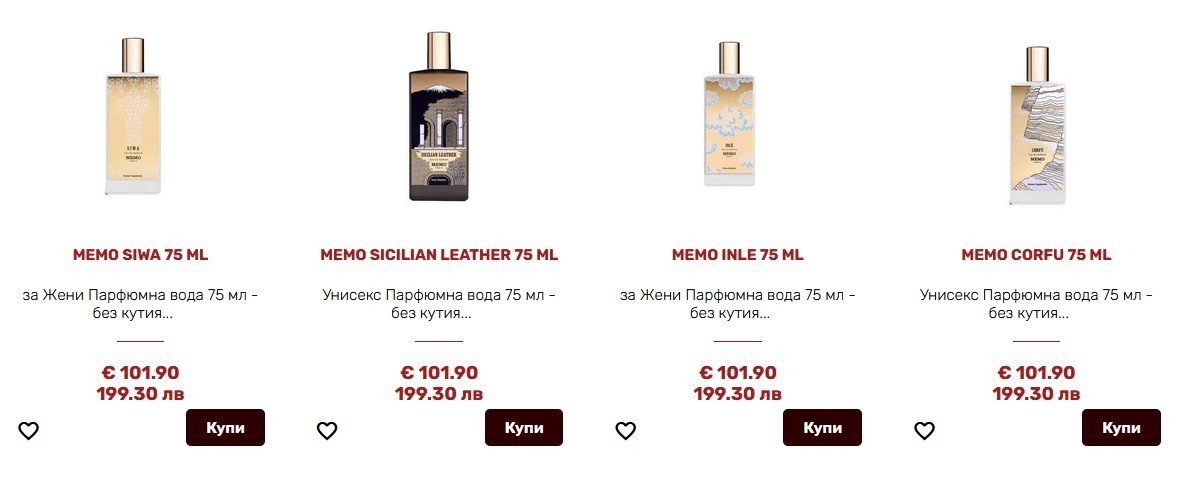Click Купи for Memo Sicilian Leather
This screenshot has height=497, width=1183.
point(524,428)
